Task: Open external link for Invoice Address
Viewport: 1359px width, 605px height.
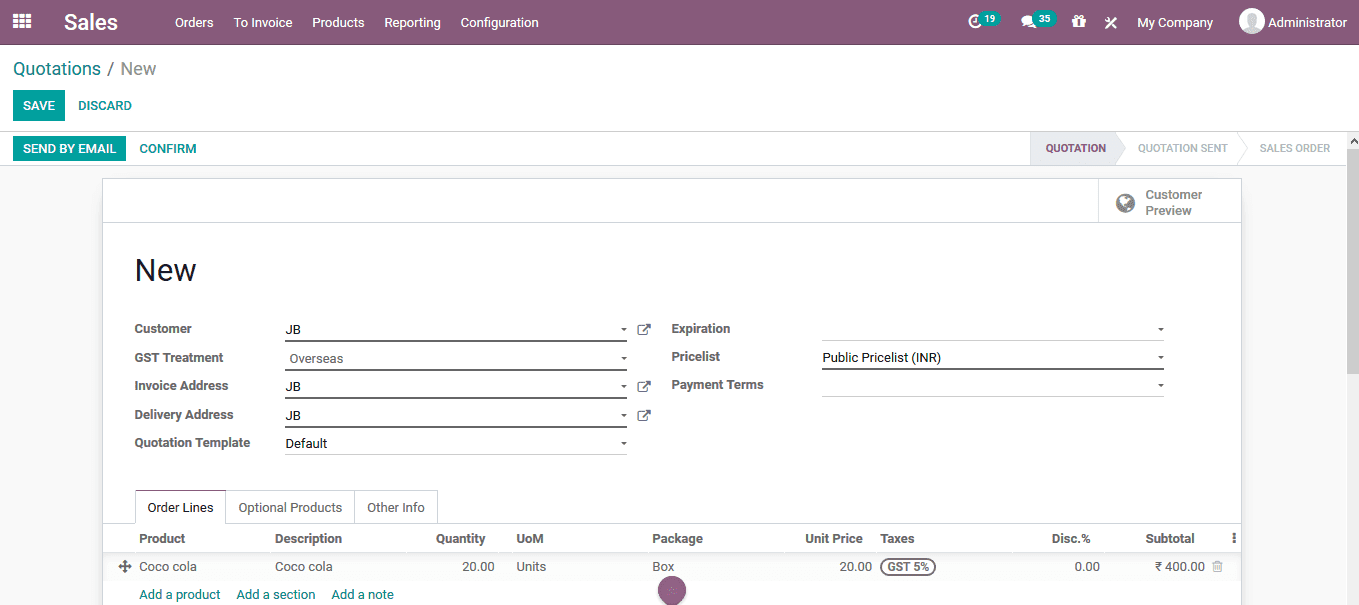Action: (x=644, y=386)
